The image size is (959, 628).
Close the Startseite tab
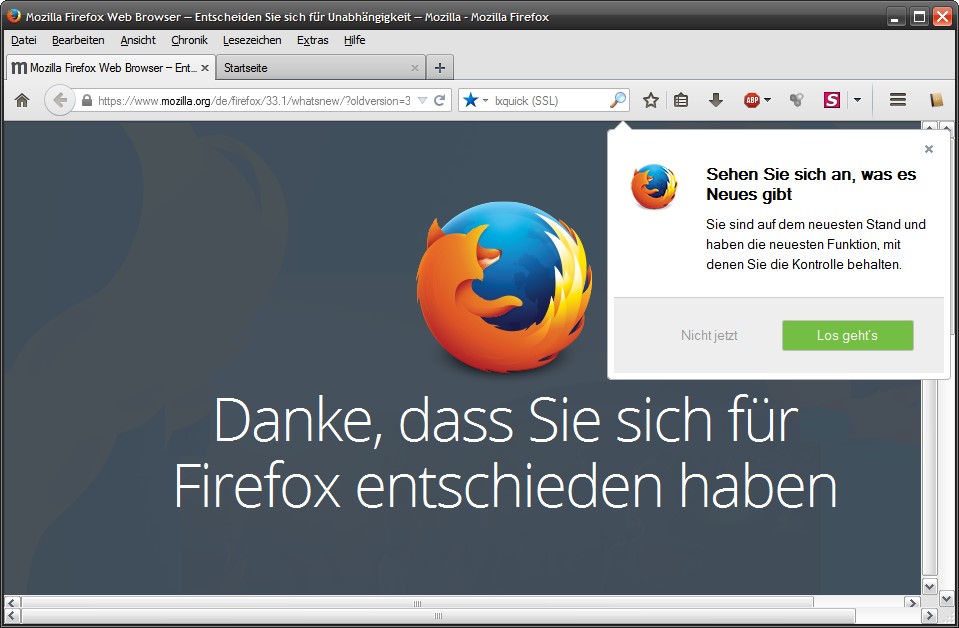(x=415, y=68)
